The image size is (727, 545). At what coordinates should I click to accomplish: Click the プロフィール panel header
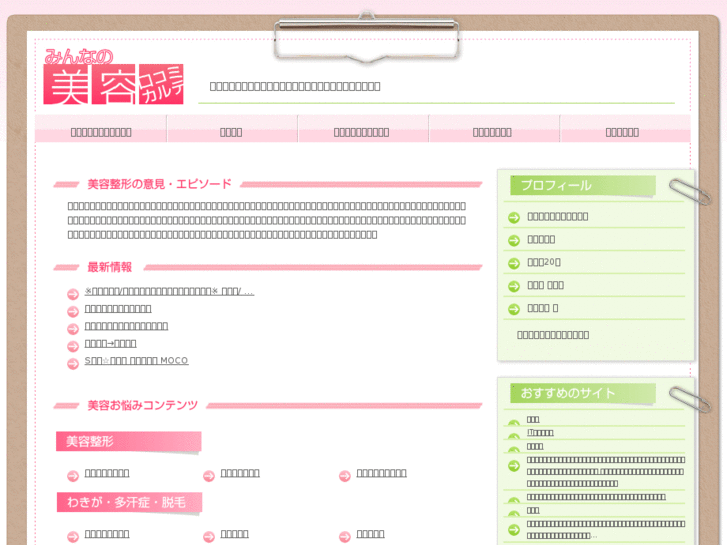(583, 186)
